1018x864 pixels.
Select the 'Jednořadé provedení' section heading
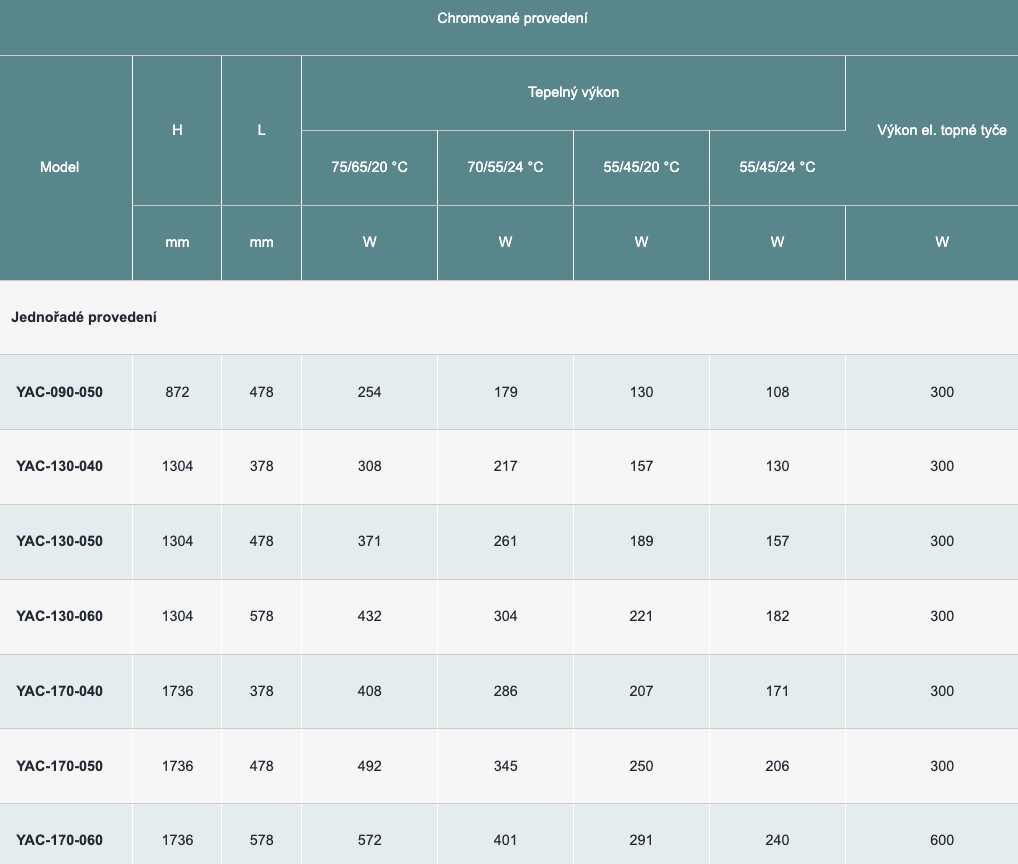(84, 317)
